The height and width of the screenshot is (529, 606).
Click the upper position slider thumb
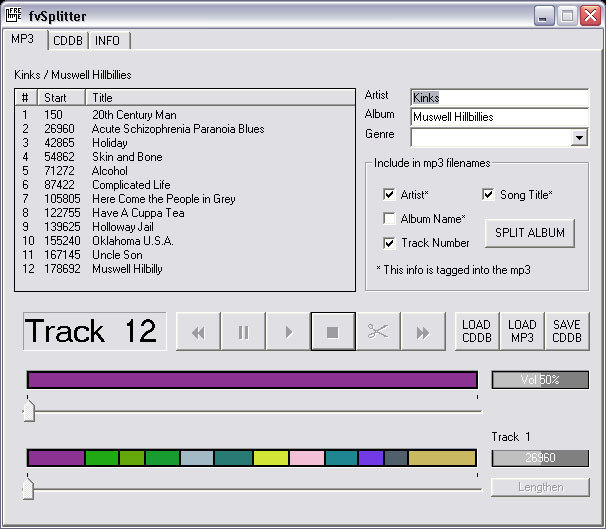(29, 410)
